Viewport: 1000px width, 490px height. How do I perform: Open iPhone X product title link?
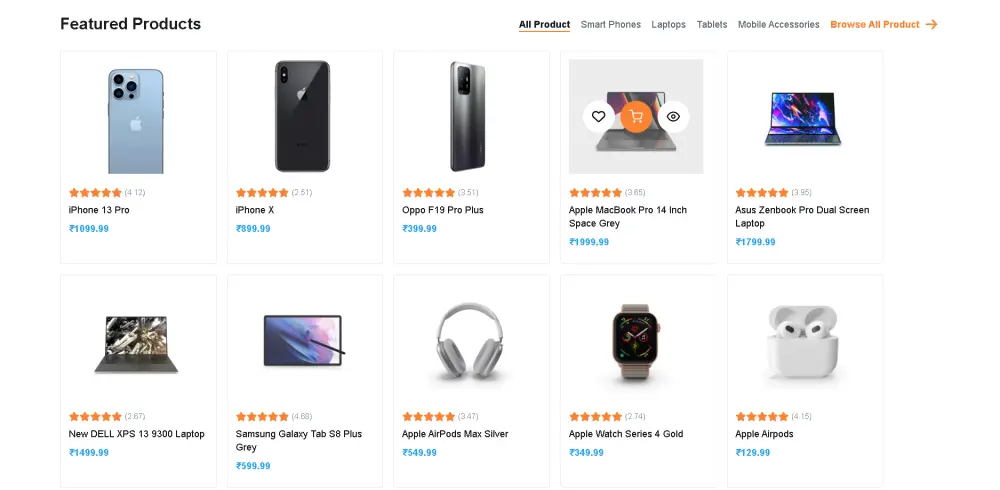tap(255, 210)
